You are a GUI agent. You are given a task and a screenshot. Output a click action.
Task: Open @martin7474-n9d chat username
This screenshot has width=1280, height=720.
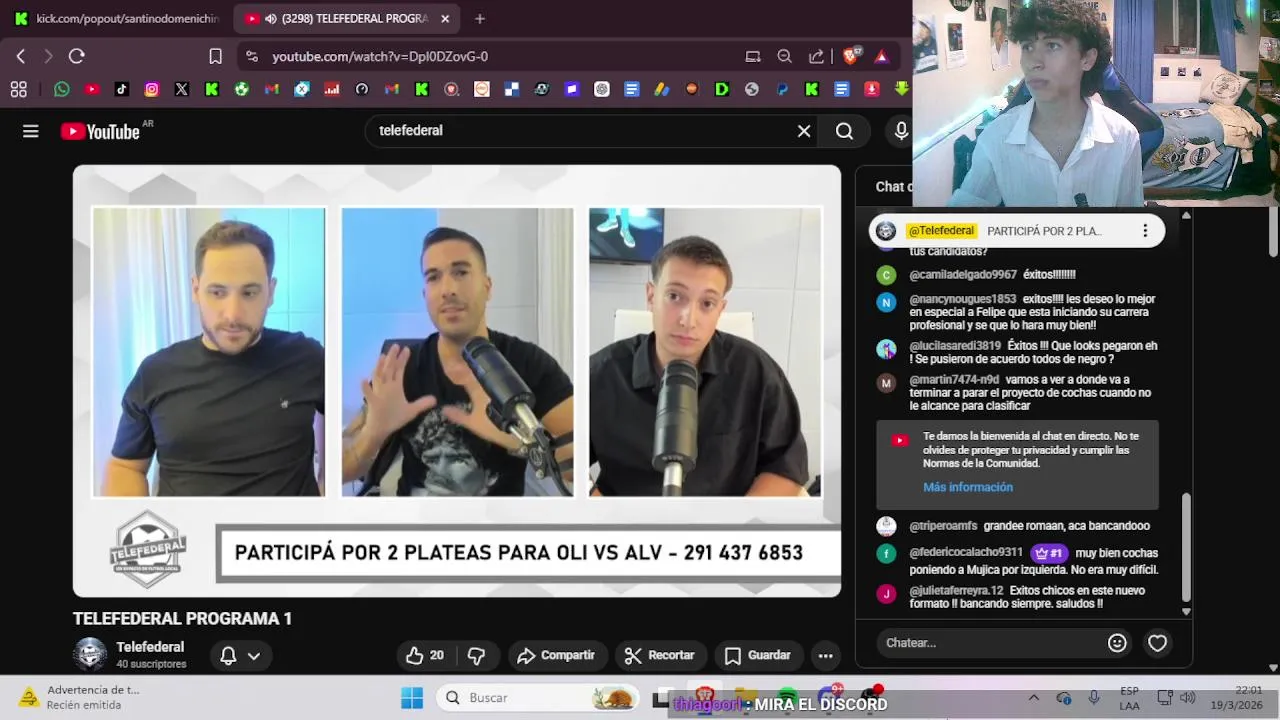click(954, 380)
